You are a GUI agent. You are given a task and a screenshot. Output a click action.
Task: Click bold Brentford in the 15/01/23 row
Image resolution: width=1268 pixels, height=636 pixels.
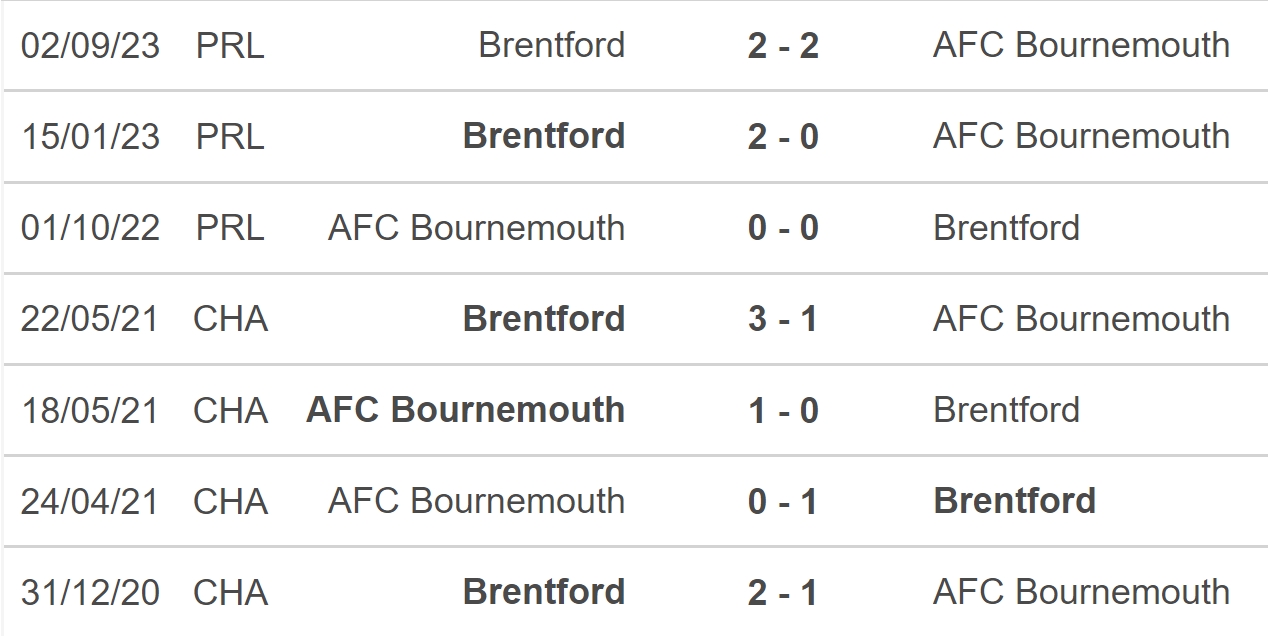click(x=544, y=136)
